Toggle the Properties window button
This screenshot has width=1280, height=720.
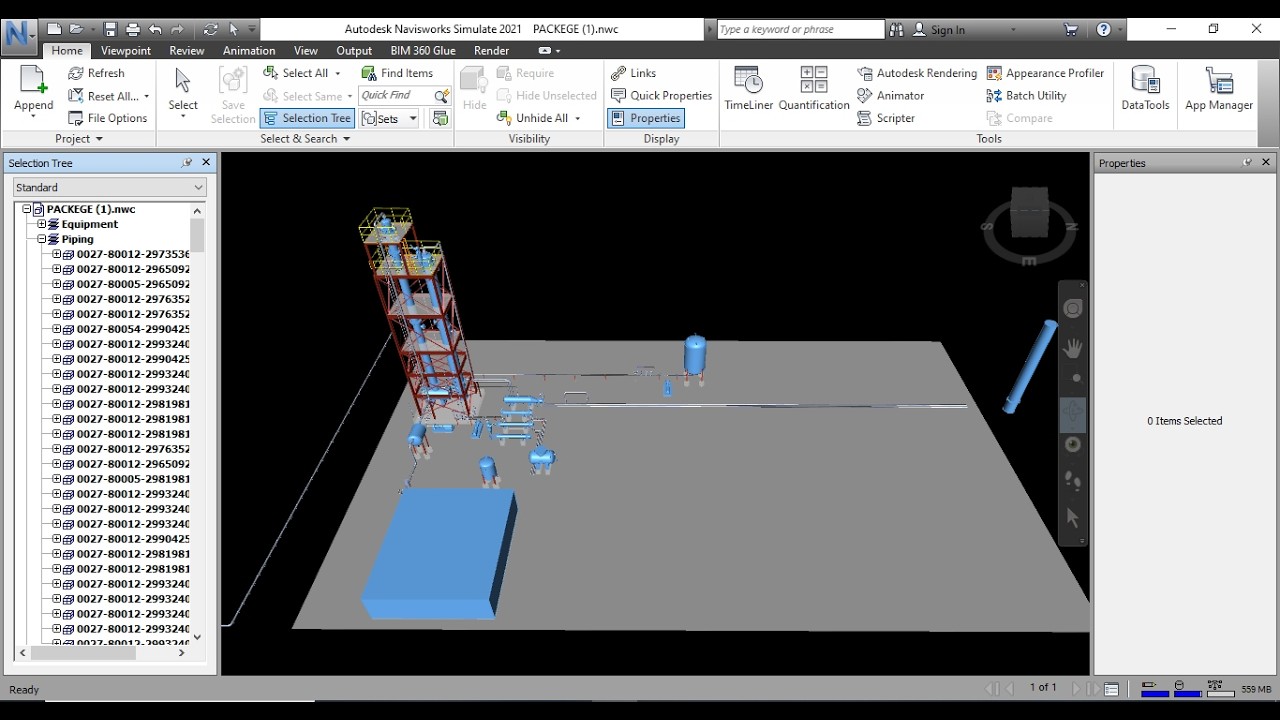click(646, 118)
